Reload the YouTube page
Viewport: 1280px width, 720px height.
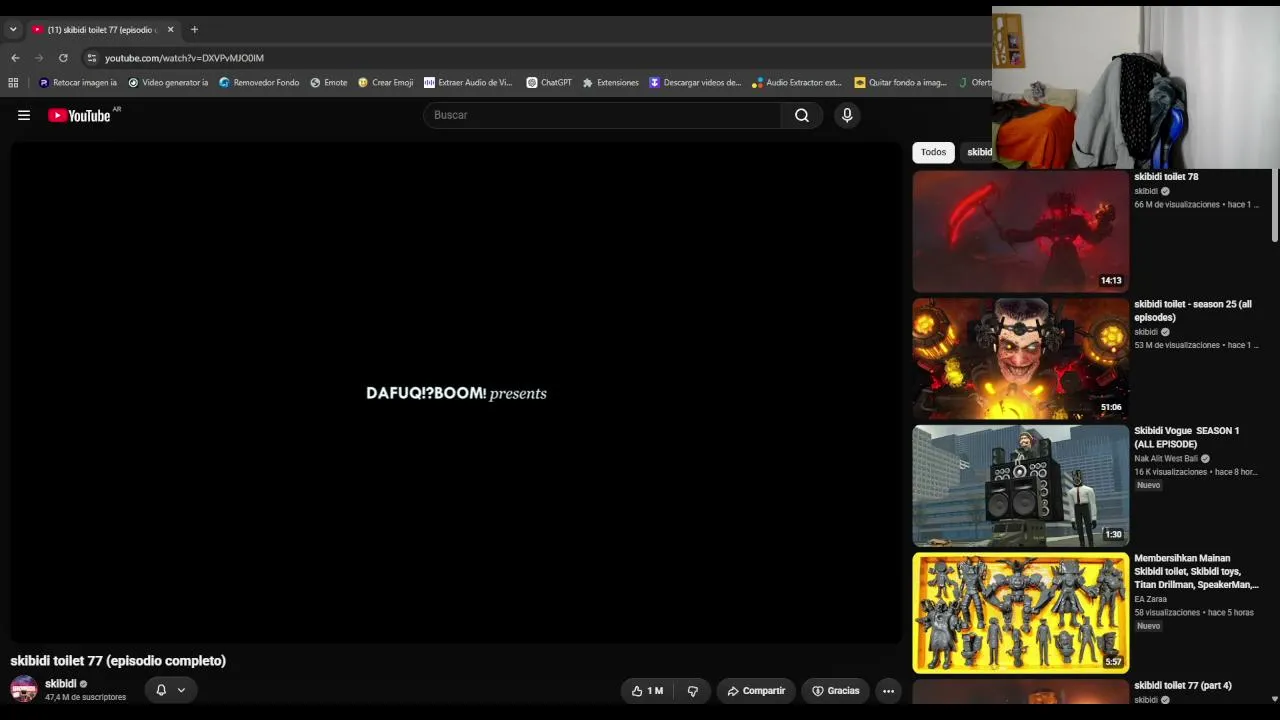tap(63, 58)
